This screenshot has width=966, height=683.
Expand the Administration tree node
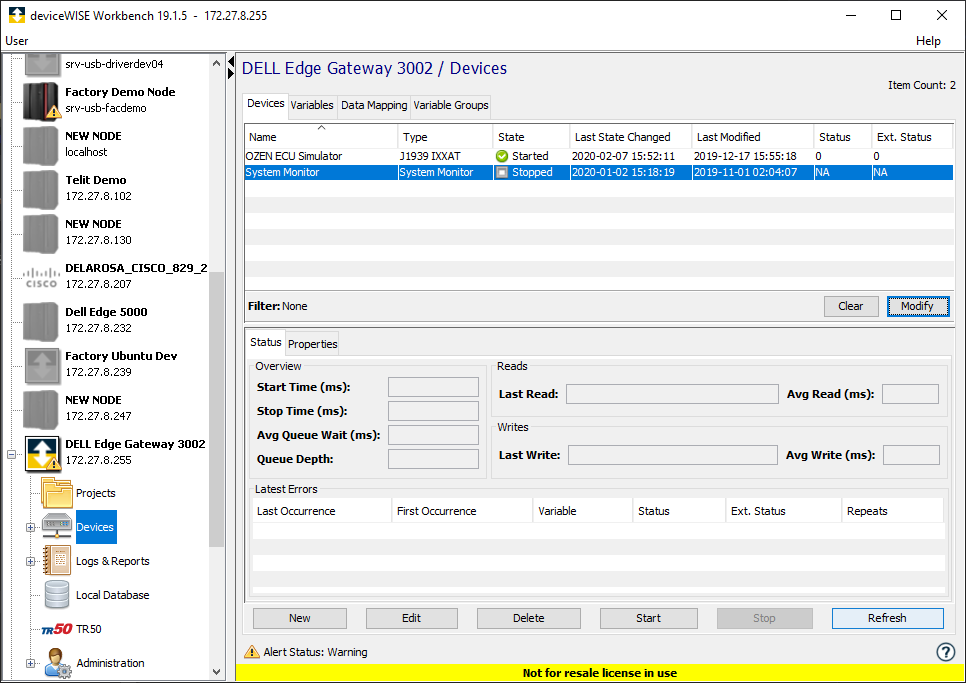[30, 663]
